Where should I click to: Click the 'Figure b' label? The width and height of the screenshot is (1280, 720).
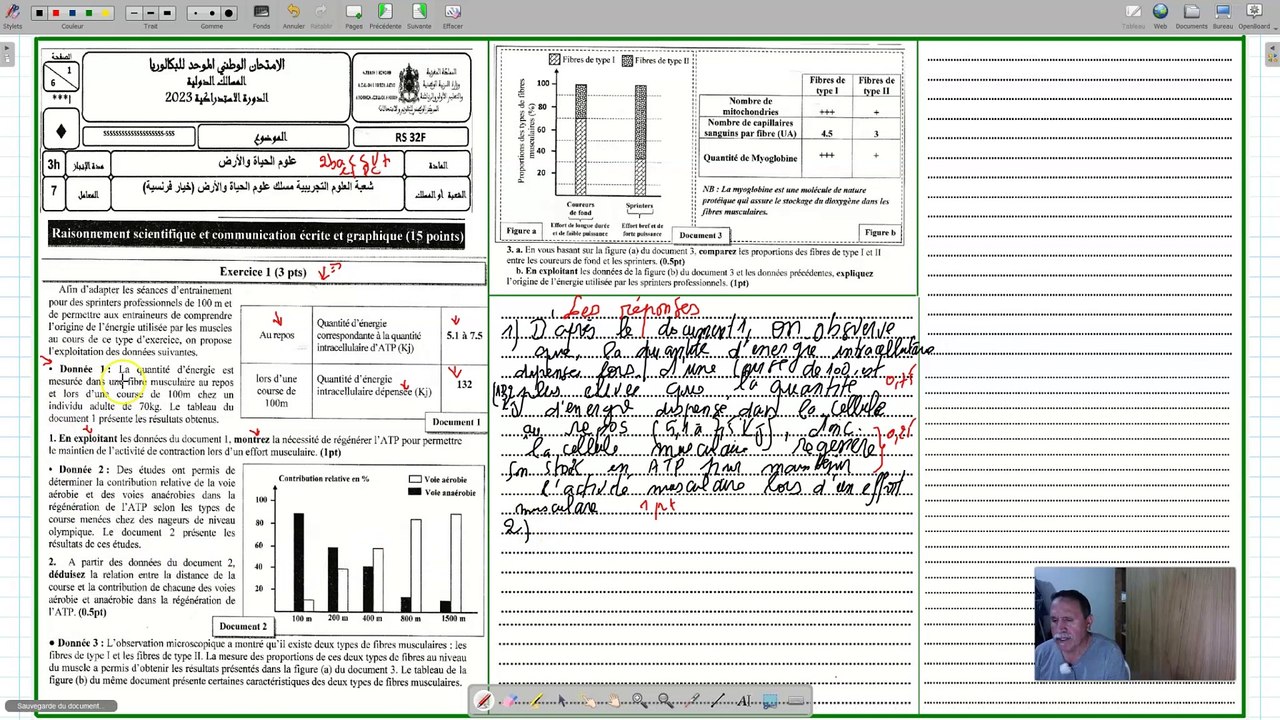tap(880, 232)
